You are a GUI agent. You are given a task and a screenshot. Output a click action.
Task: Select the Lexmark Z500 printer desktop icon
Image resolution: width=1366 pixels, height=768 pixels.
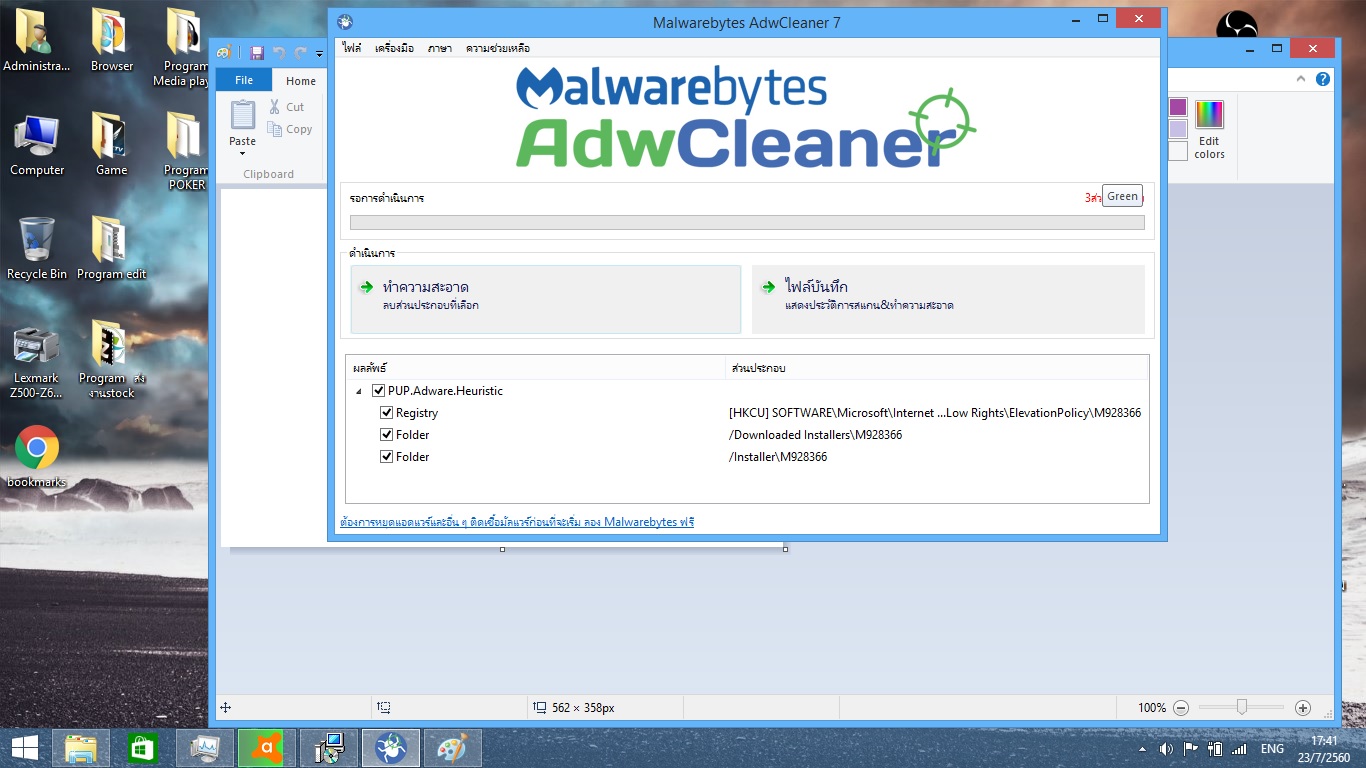tap(37, 346)
